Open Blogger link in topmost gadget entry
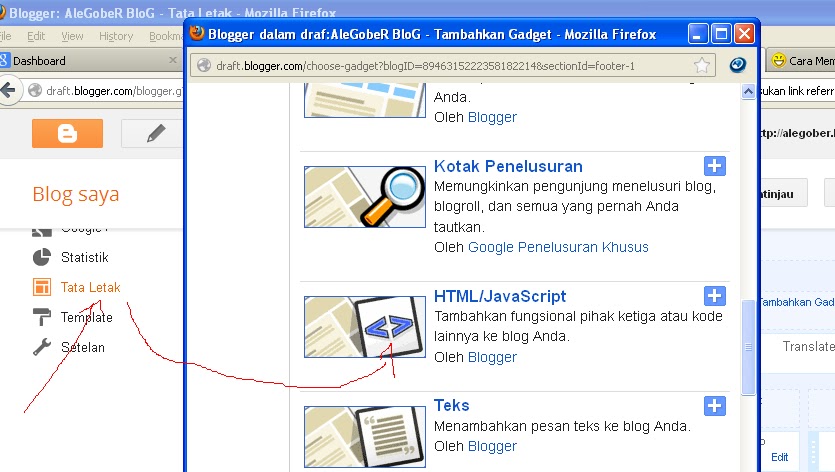Viewport: 835px width, 472px height. click(x=492, y=117)
